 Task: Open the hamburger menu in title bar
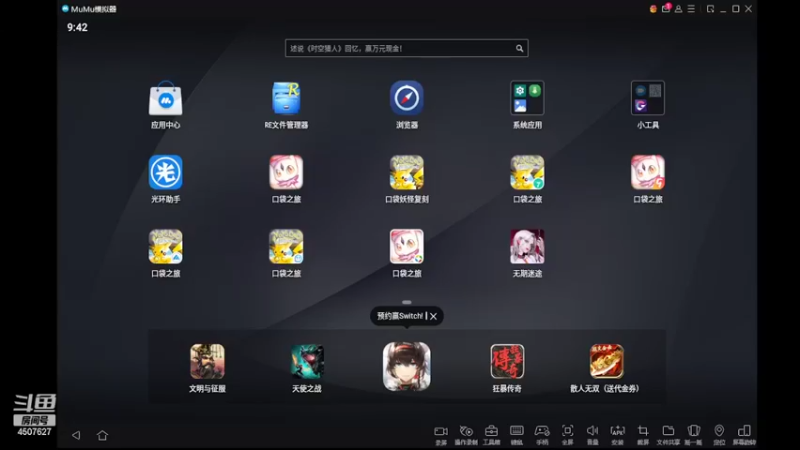pos(691,9)
